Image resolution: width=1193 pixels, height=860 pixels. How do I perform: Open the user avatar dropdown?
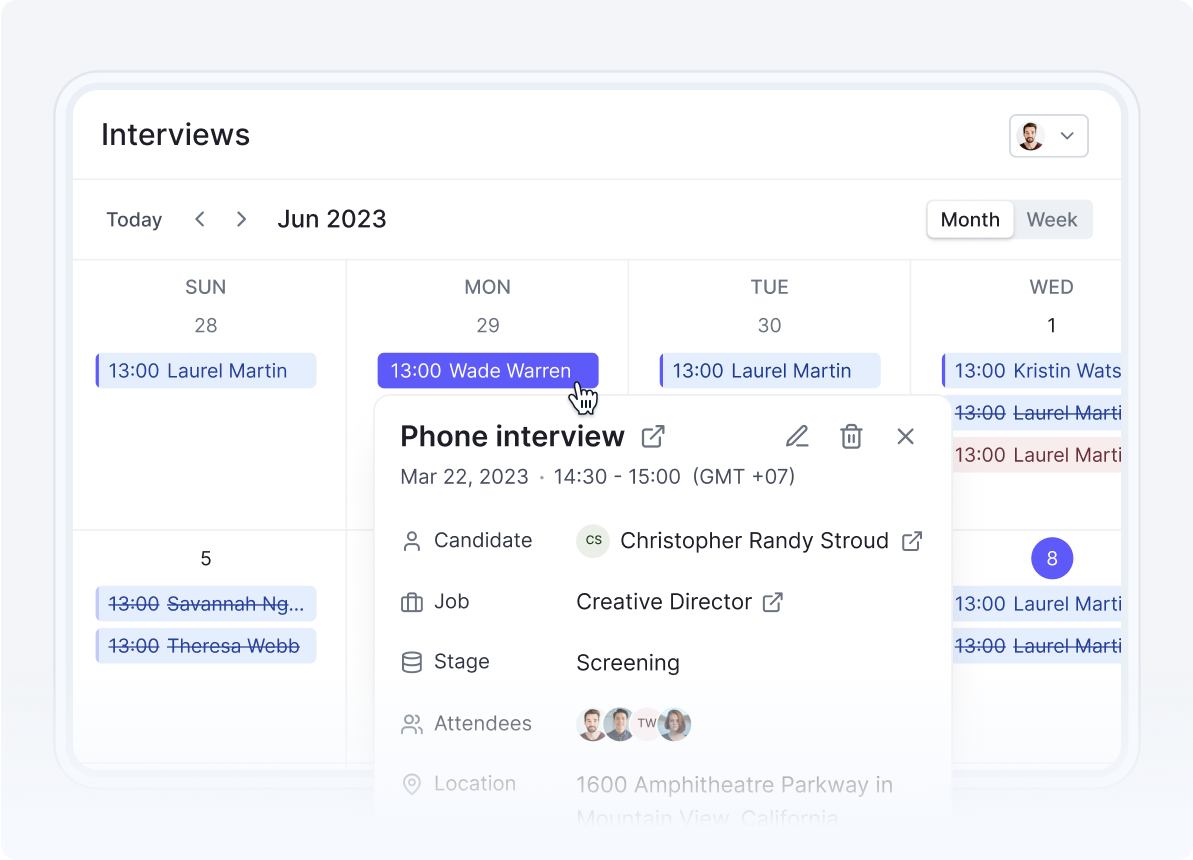pos(1048,136)
